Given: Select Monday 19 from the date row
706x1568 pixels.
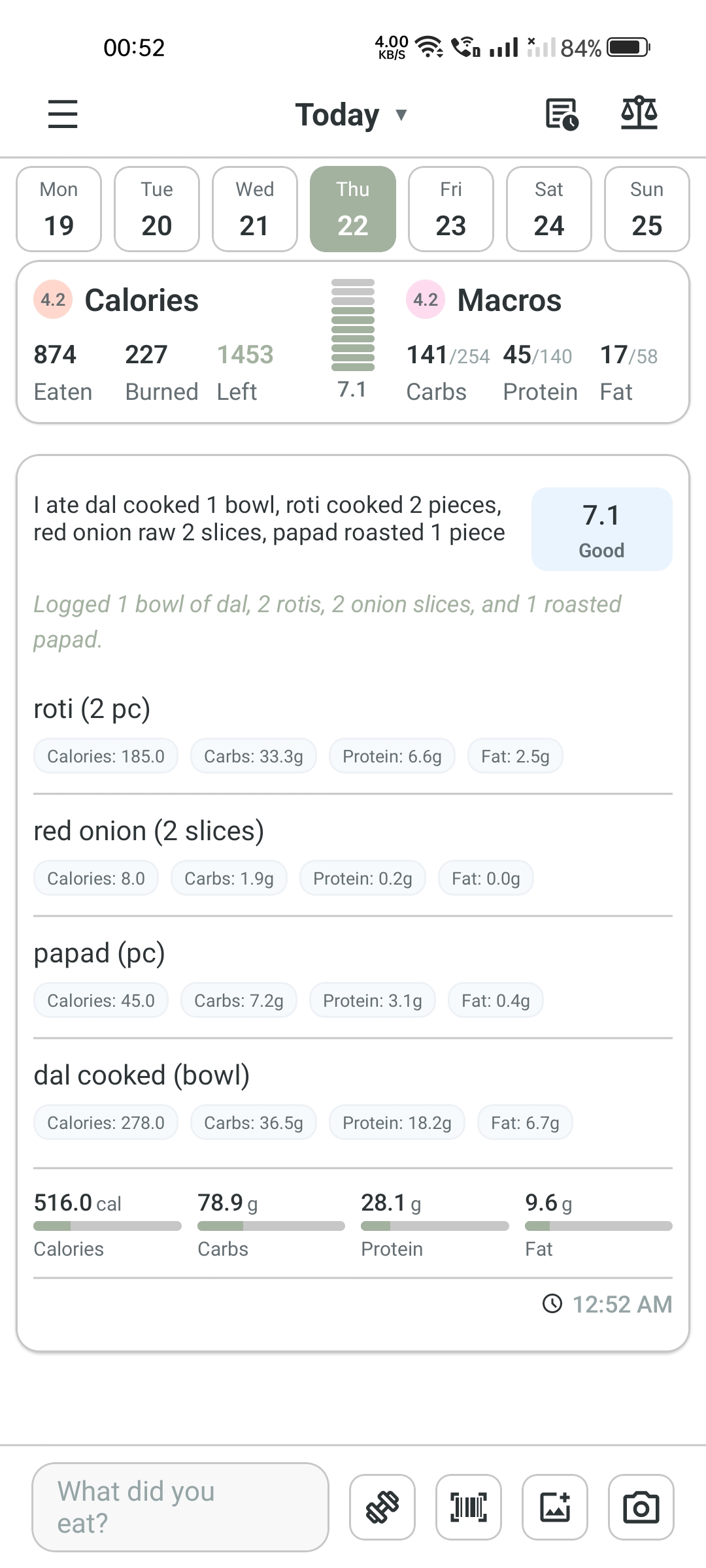Looking at the screenshot, I should [58, 208].
